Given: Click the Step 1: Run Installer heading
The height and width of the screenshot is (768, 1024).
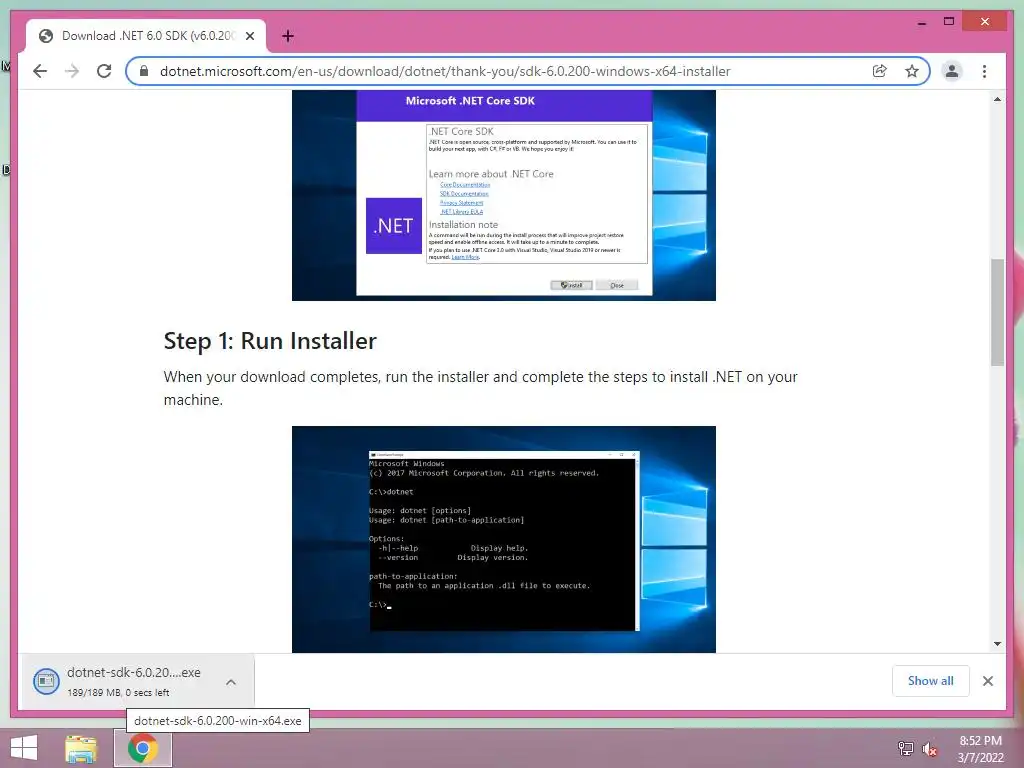Looking at the screenshot, I should tap(270, 341).
